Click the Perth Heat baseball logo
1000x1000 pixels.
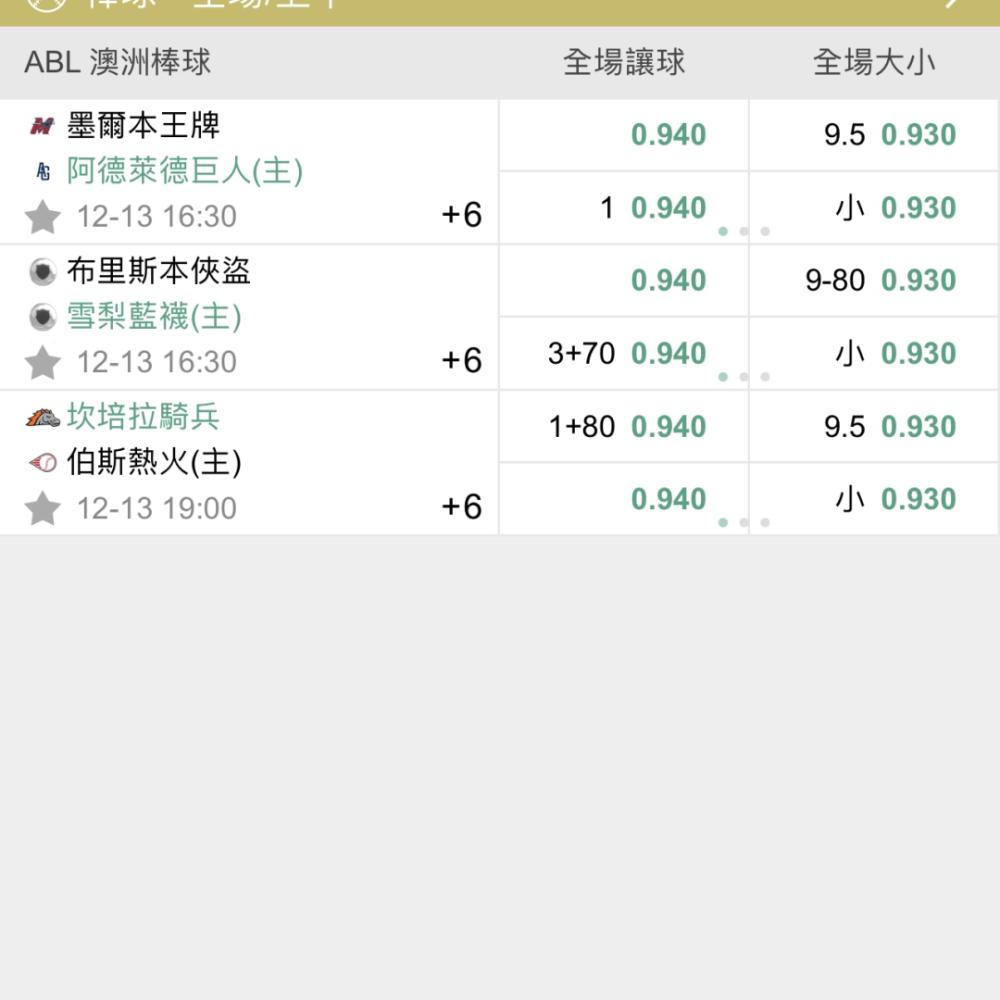pos(43,462)
